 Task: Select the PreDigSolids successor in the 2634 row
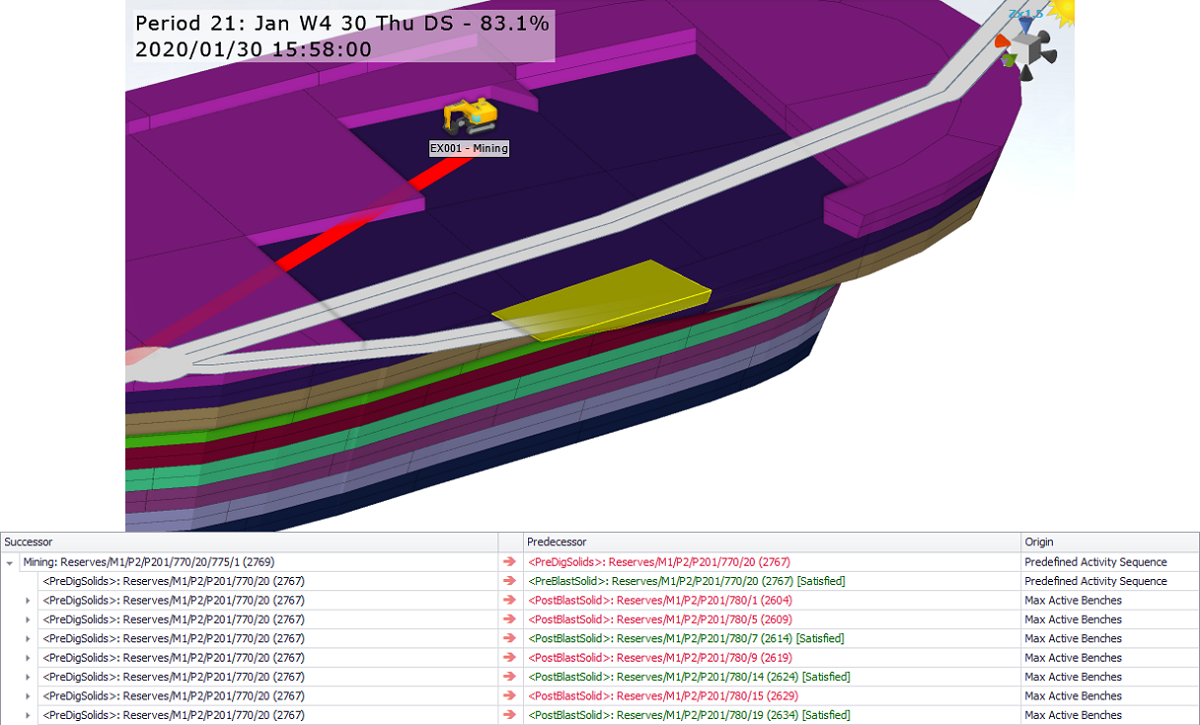coord(173,715)
